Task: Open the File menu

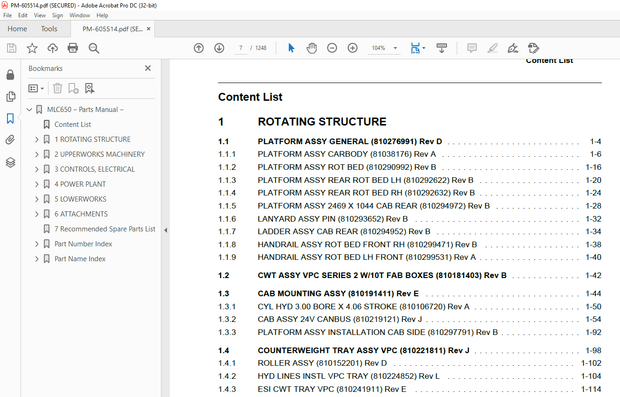Action: coord(8,15)
